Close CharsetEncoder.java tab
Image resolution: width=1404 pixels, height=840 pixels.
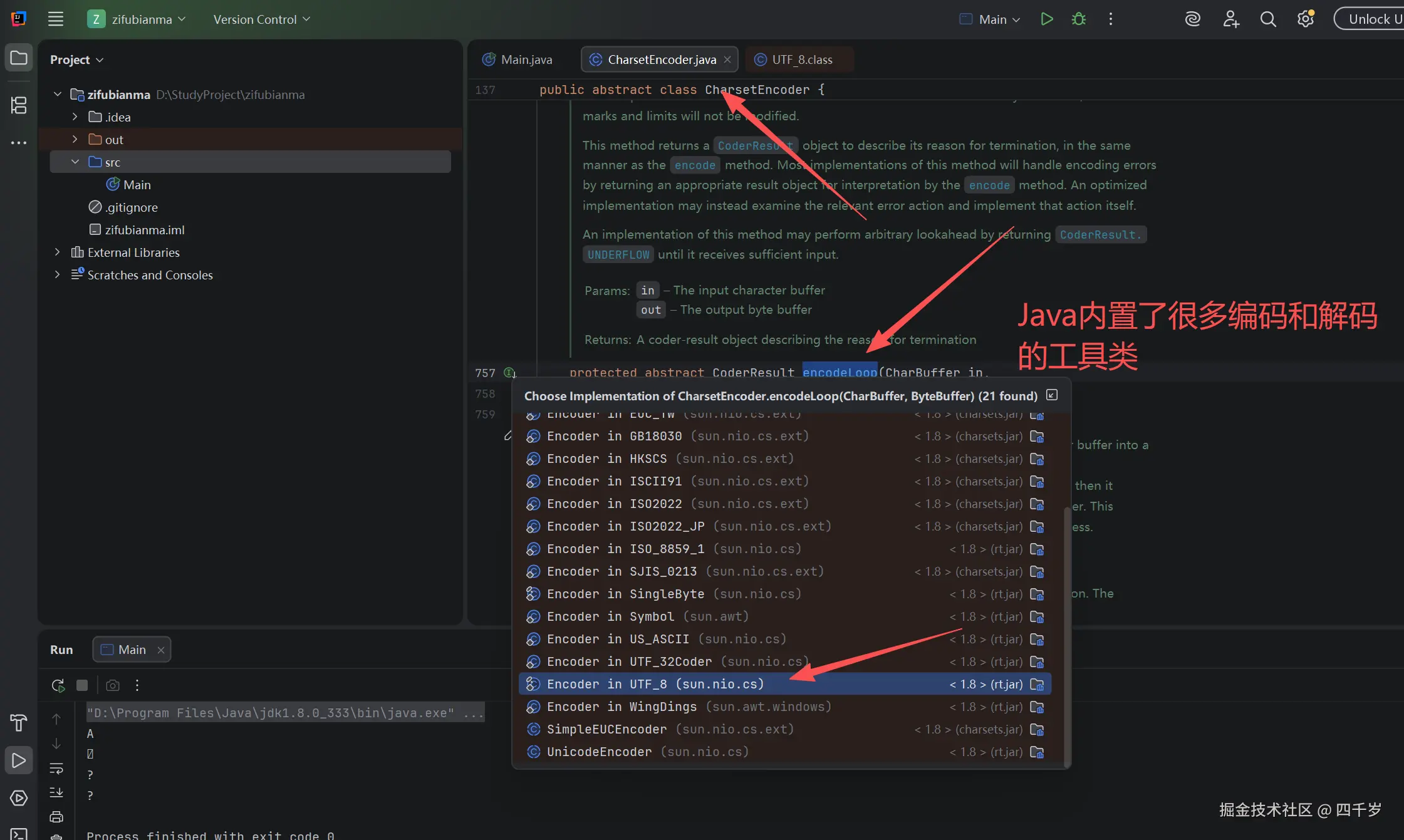click(727, 60)
